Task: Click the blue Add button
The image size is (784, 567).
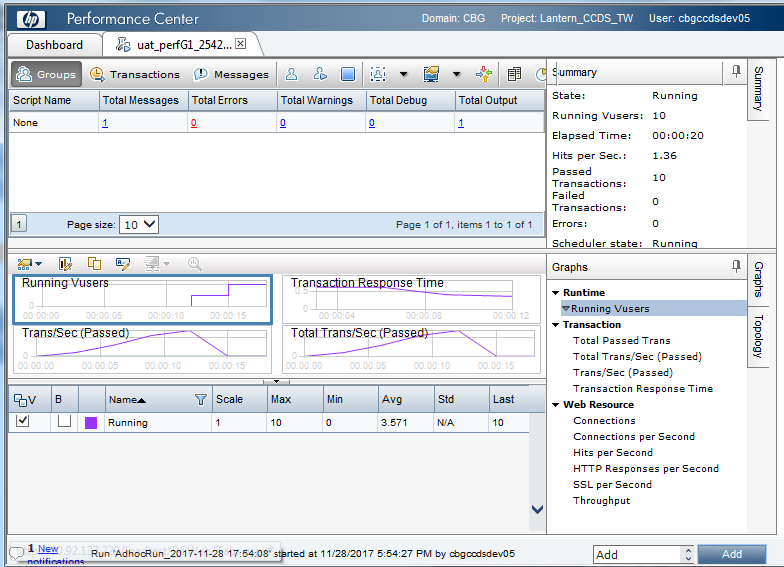Action: point(732,554)
